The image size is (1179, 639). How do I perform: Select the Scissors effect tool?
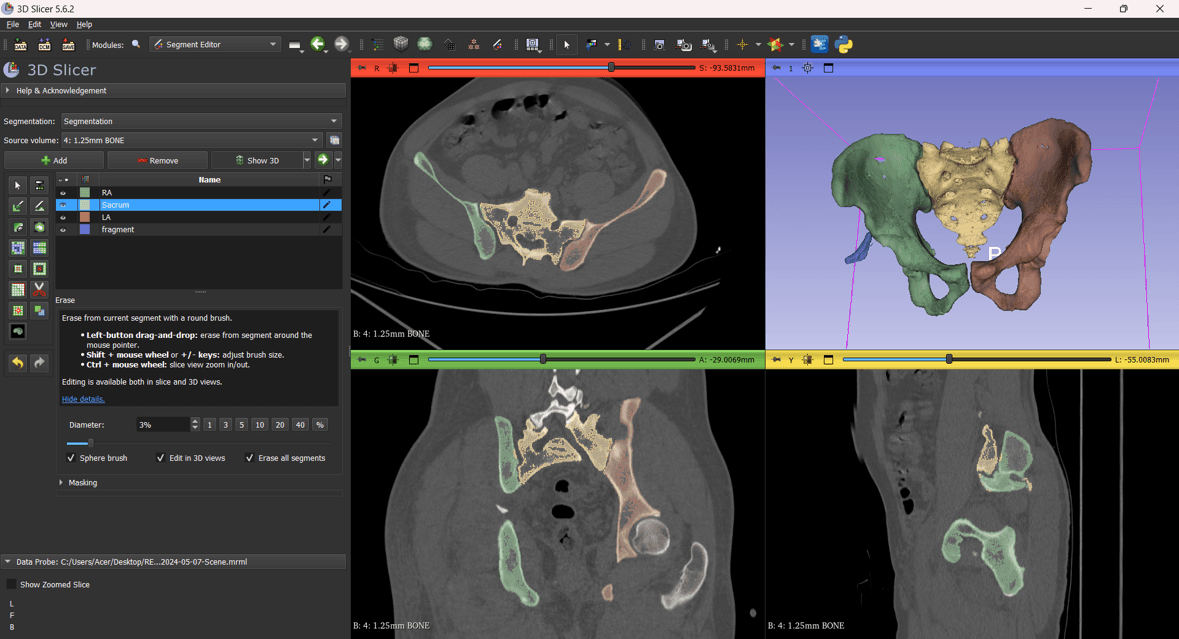(x=40, y=289)
